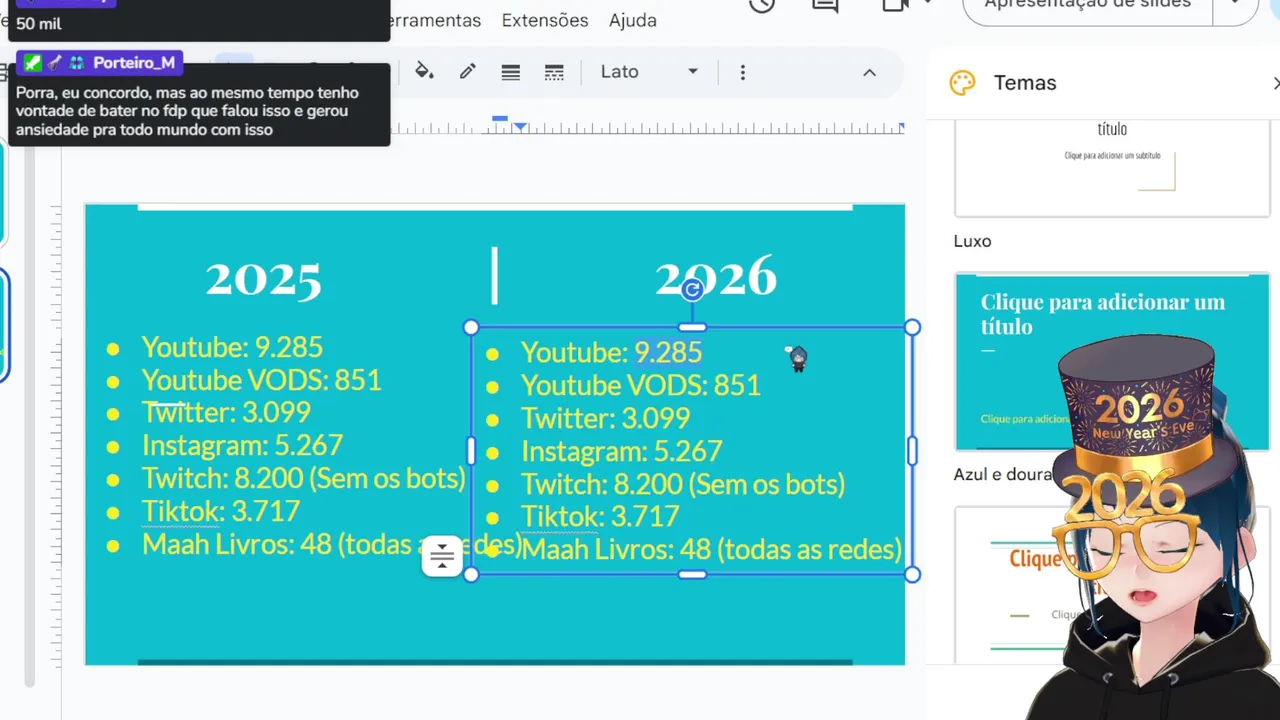Click right column 'Maah Livros: 48' line
The image size is (1280, 720).
[710, 549]
